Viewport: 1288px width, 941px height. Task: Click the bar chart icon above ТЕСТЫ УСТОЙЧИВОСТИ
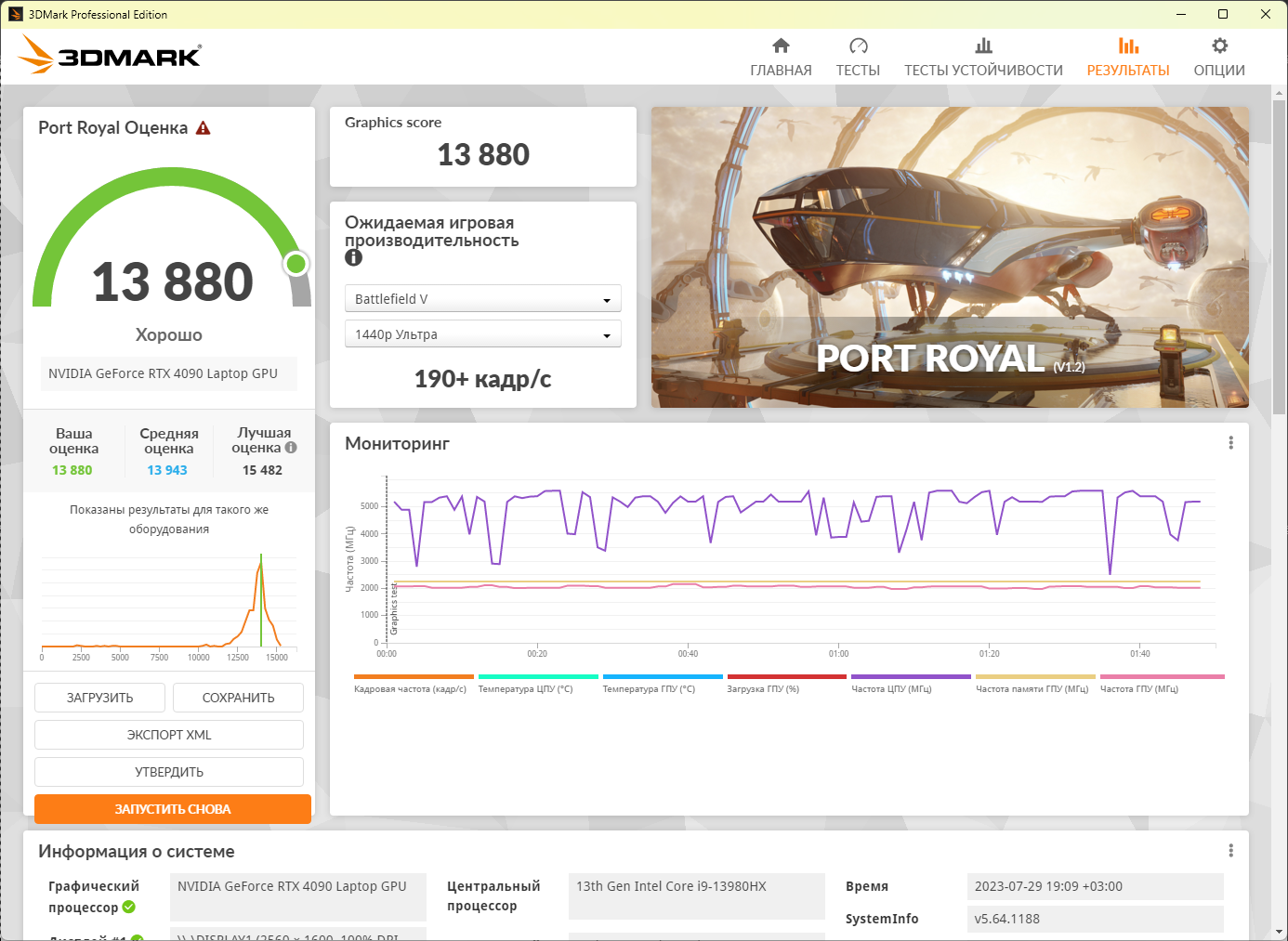pyautogui.click(x=983, y=46)
